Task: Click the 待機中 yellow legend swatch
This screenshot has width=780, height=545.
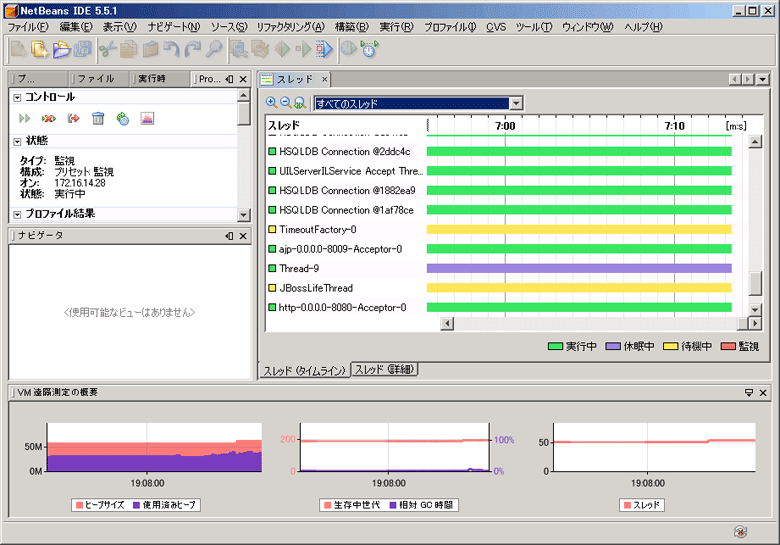Action: point(671,346)
